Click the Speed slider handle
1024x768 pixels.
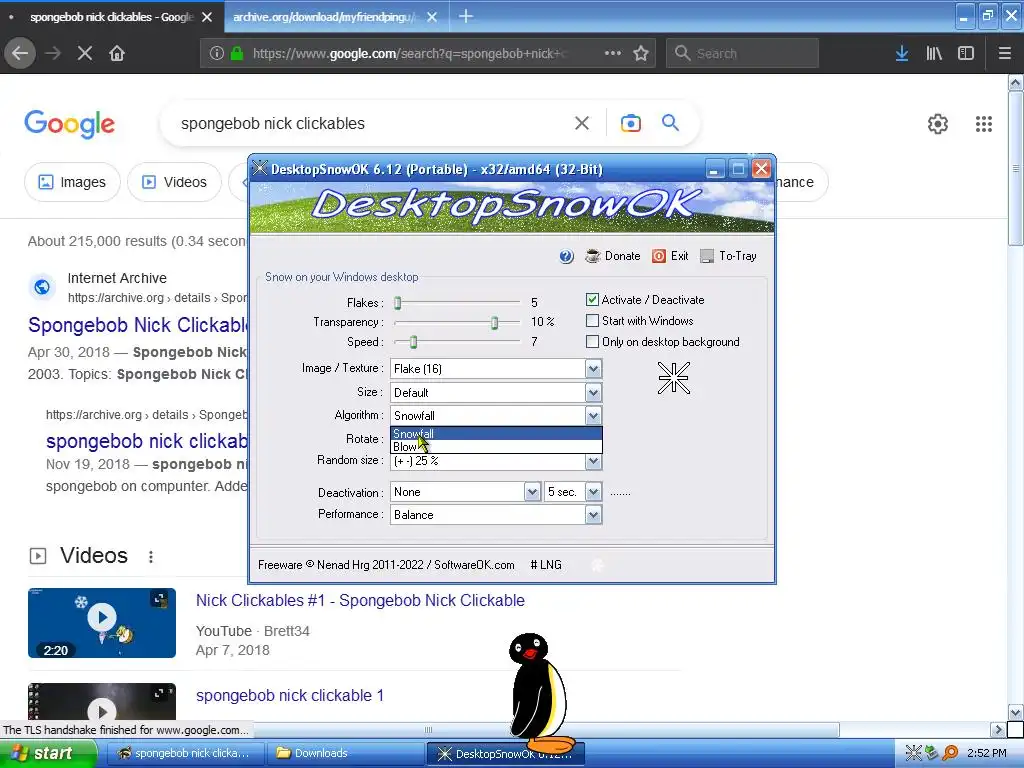pos(413,342)
